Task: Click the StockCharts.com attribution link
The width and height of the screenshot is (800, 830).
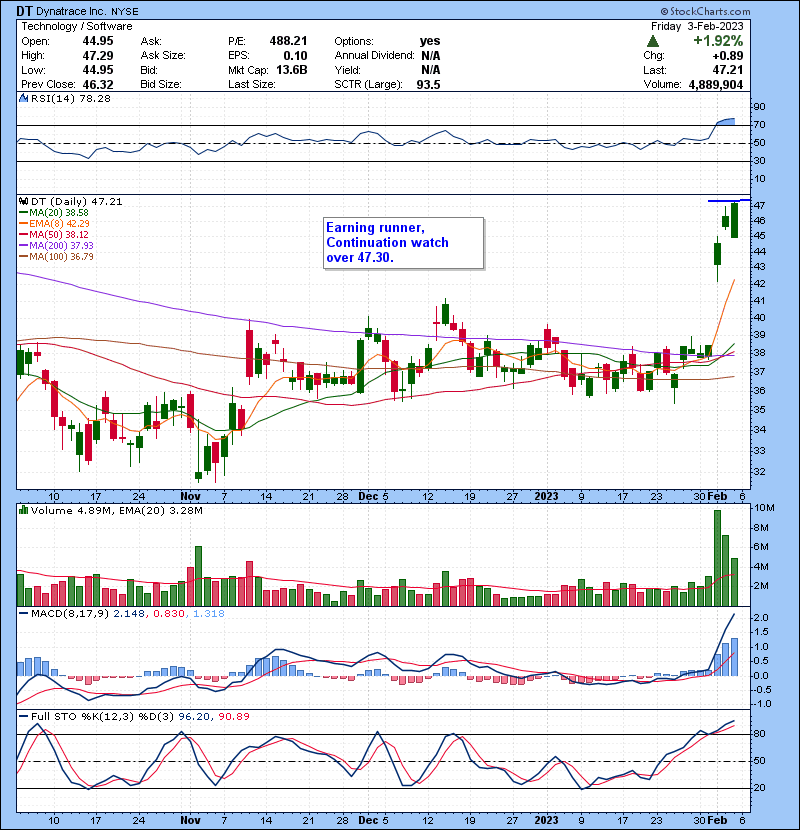Action: click(705, 11)
